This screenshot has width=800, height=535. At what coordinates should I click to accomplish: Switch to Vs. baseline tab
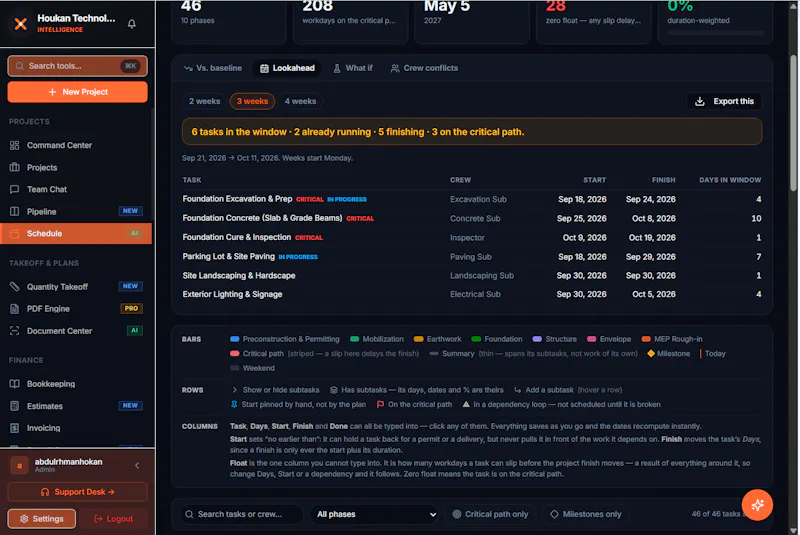[x=213, y=68]
